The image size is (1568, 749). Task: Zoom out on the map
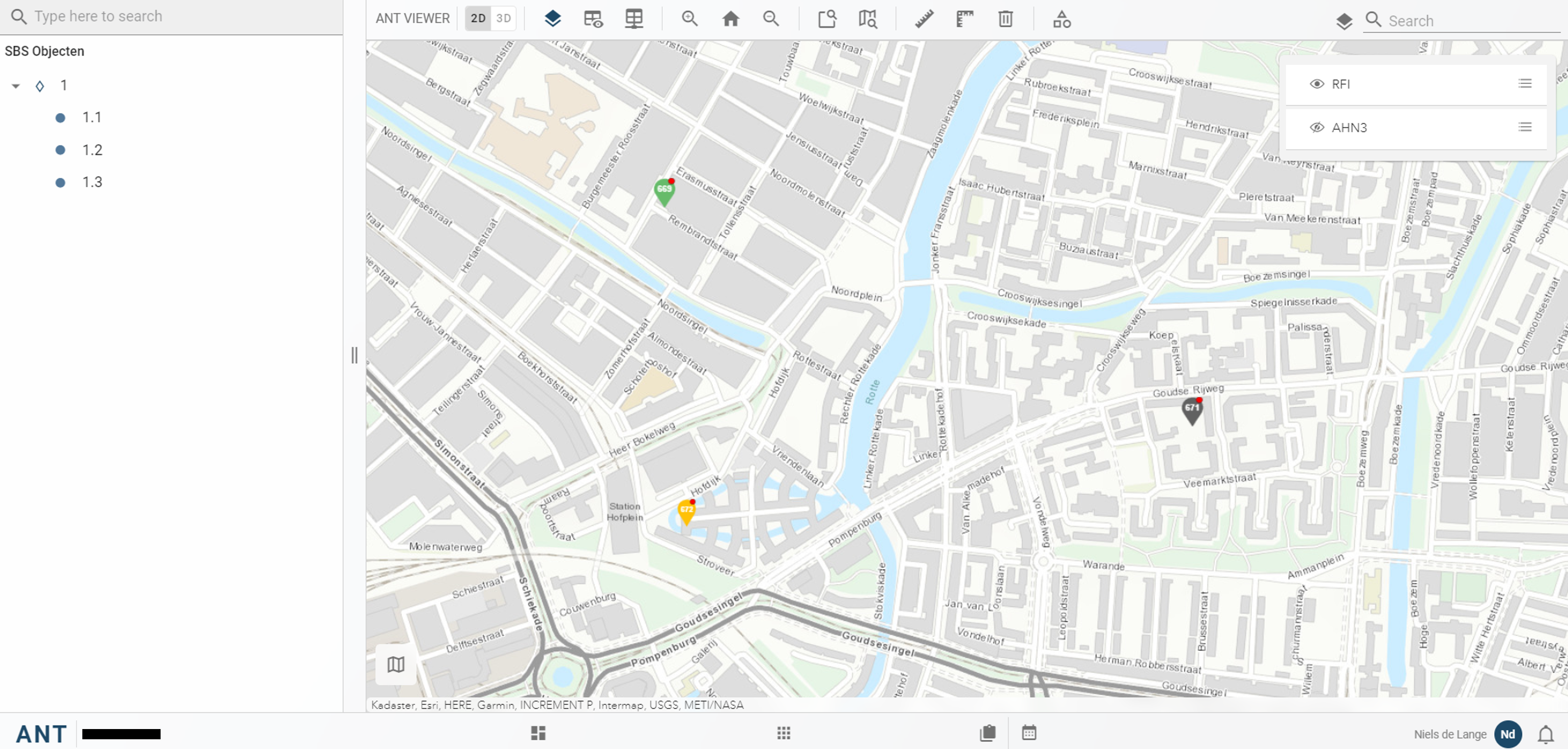[771, 19]
